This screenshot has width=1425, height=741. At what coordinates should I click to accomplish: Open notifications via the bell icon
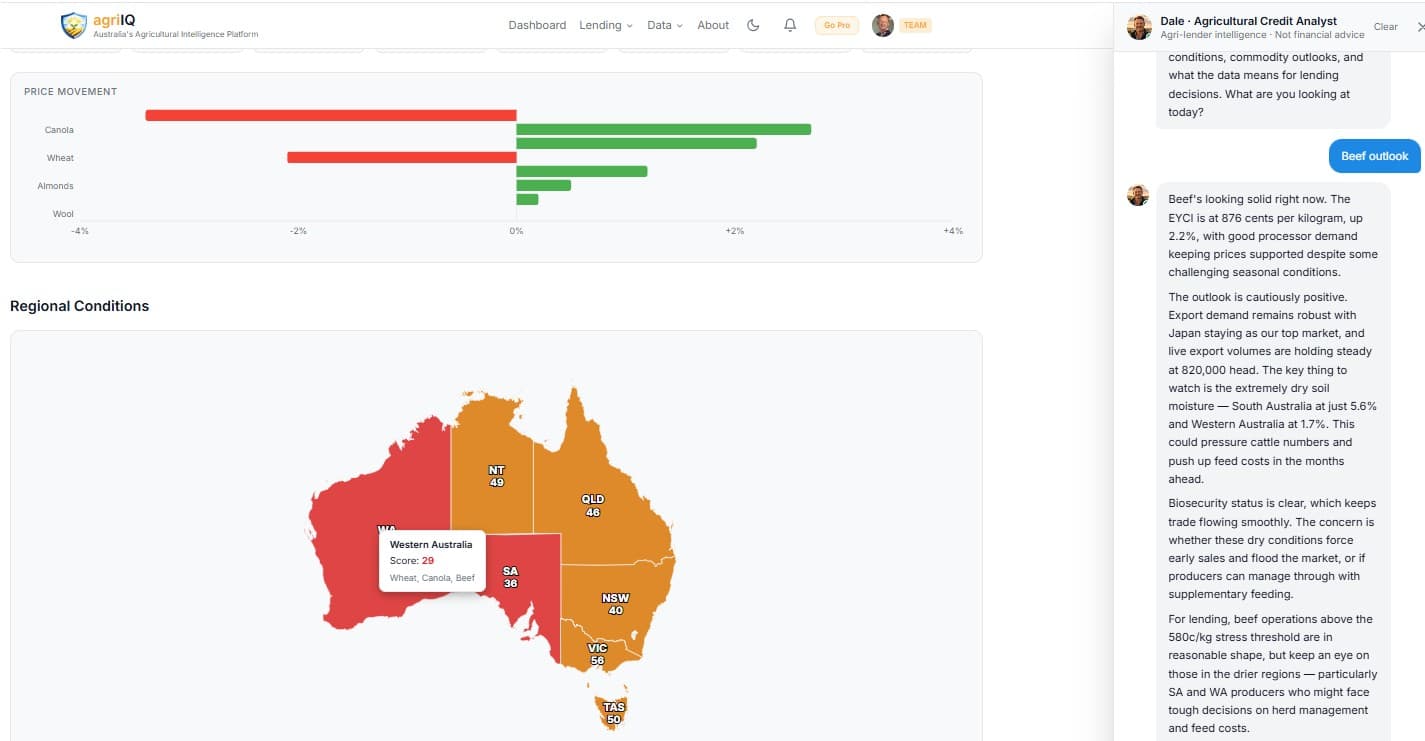pyautogui.click(x=790, y=24)
